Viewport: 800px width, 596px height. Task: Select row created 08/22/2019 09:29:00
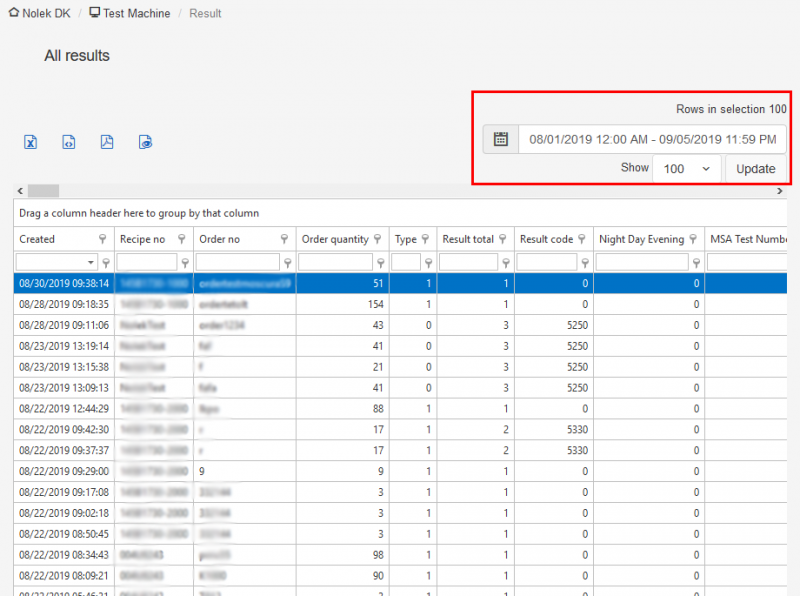400,471
